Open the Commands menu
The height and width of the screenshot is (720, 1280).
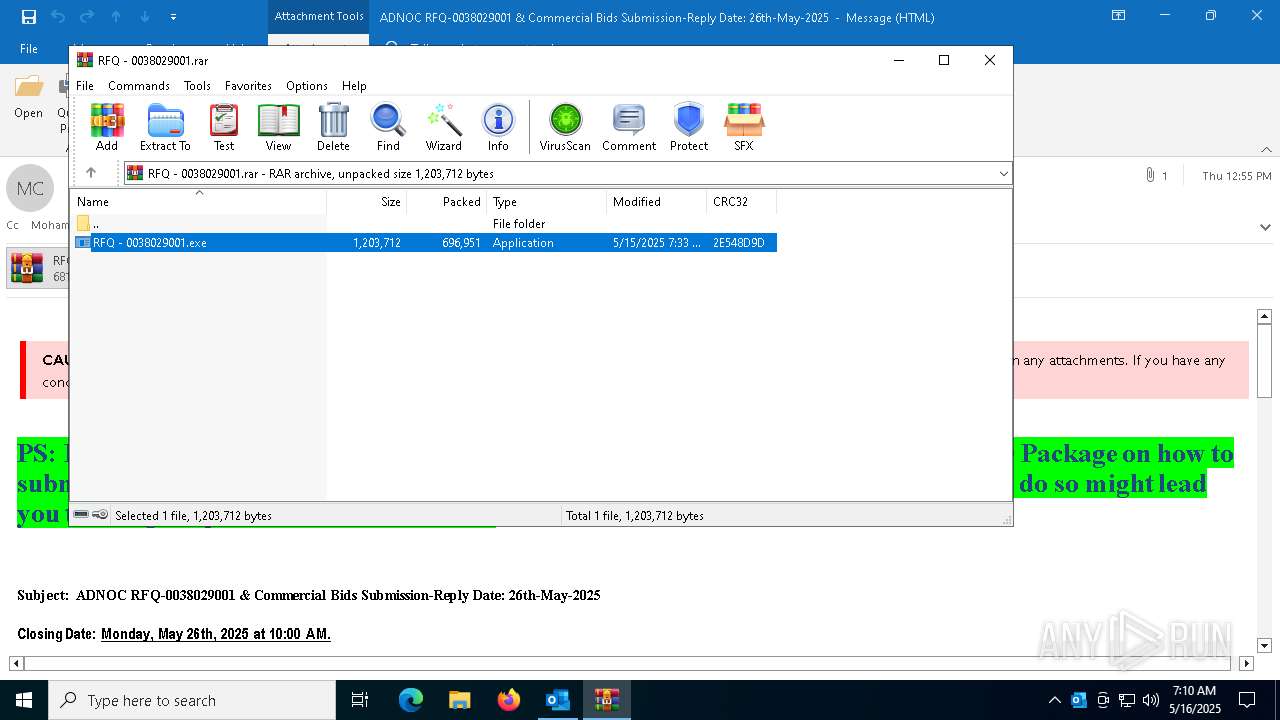(x=139, y=86)
